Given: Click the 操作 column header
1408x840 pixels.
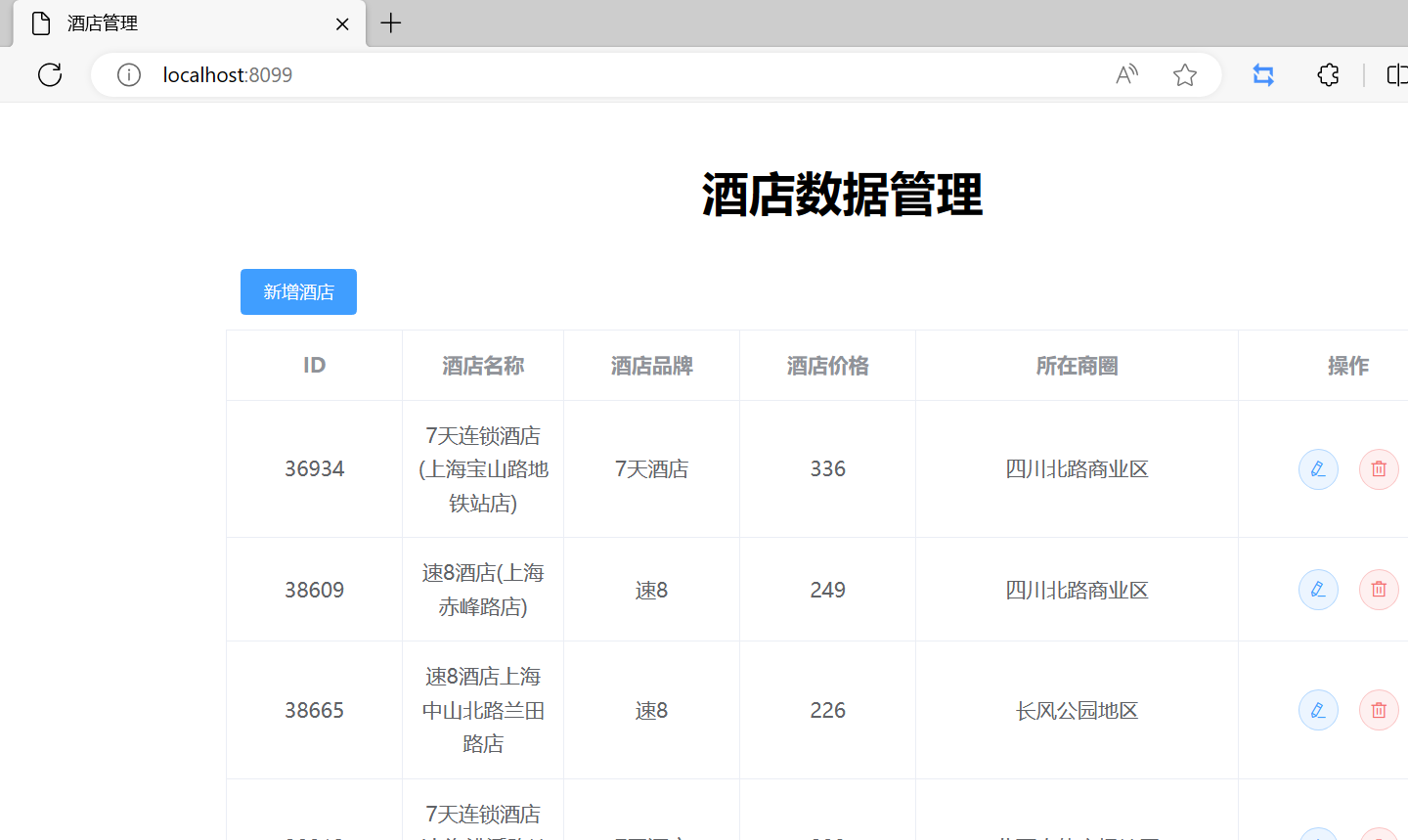Looking at the screenshot, I should point(1348,366).
